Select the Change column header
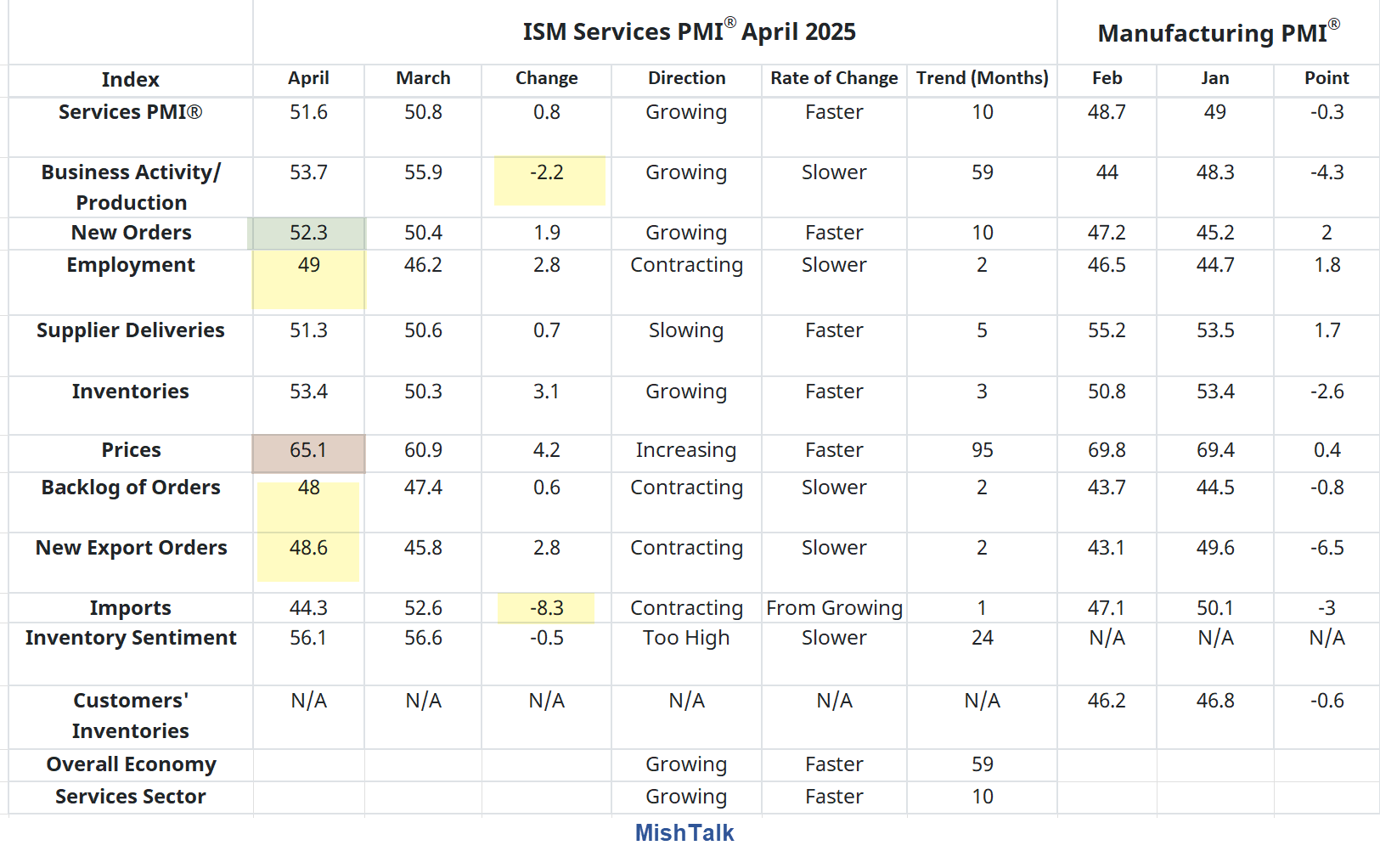The width and height of the screenshot is (1380, 868). [546, 78]
